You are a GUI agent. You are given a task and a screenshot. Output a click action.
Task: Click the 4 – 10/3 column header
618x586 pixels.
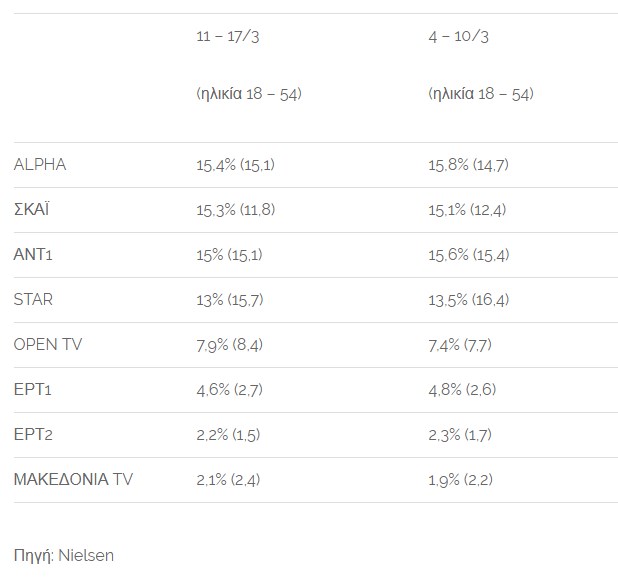(x=458, y=37)
